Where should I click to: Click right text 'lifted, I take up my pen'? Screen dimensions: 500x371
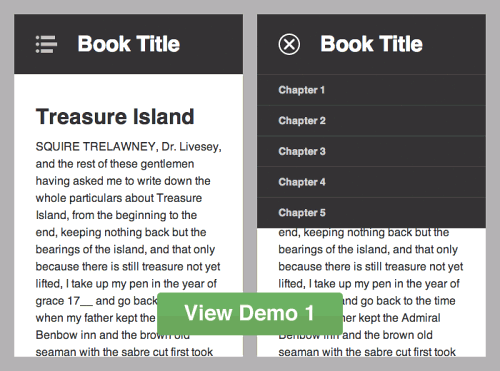[335, 284]
